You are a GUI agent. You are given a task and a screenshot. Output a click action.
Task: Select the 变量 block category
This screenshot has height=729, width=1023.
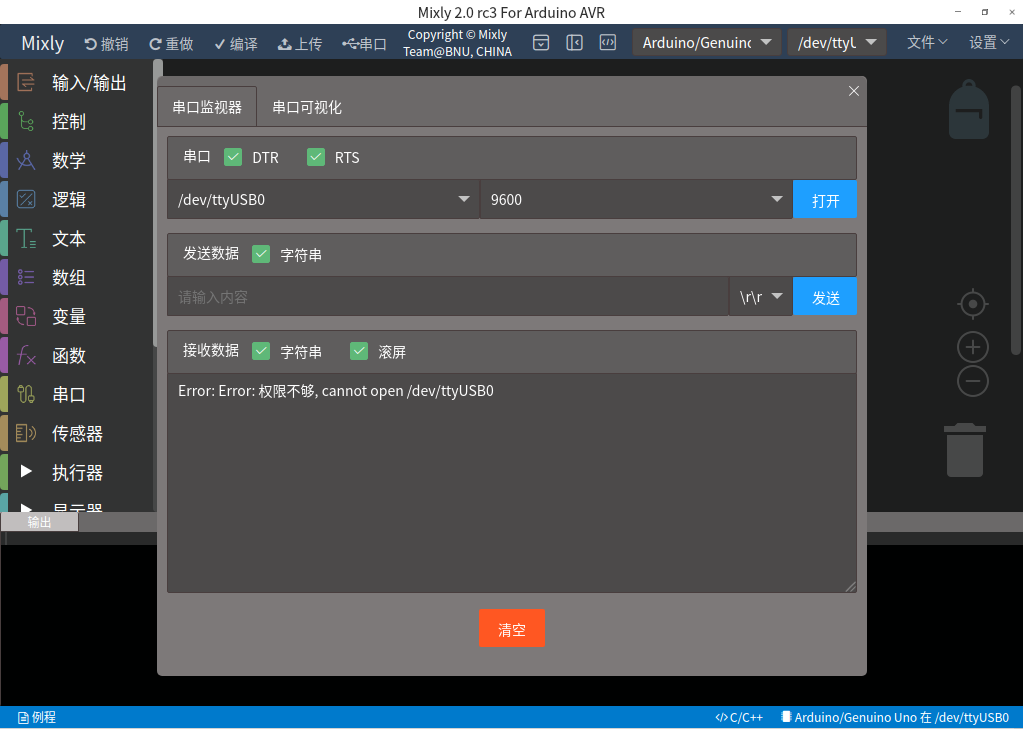(77, 317)
